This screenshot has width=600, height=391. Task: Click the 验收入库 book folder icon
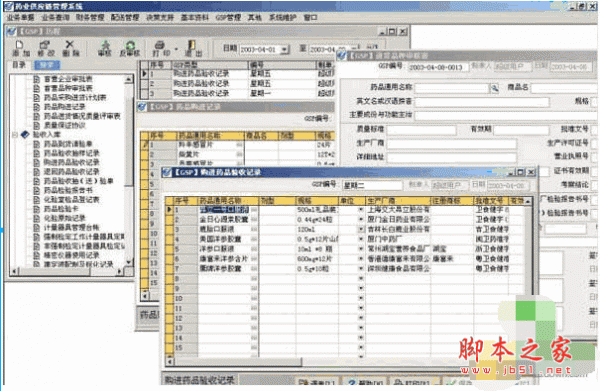tap(25, 134)
